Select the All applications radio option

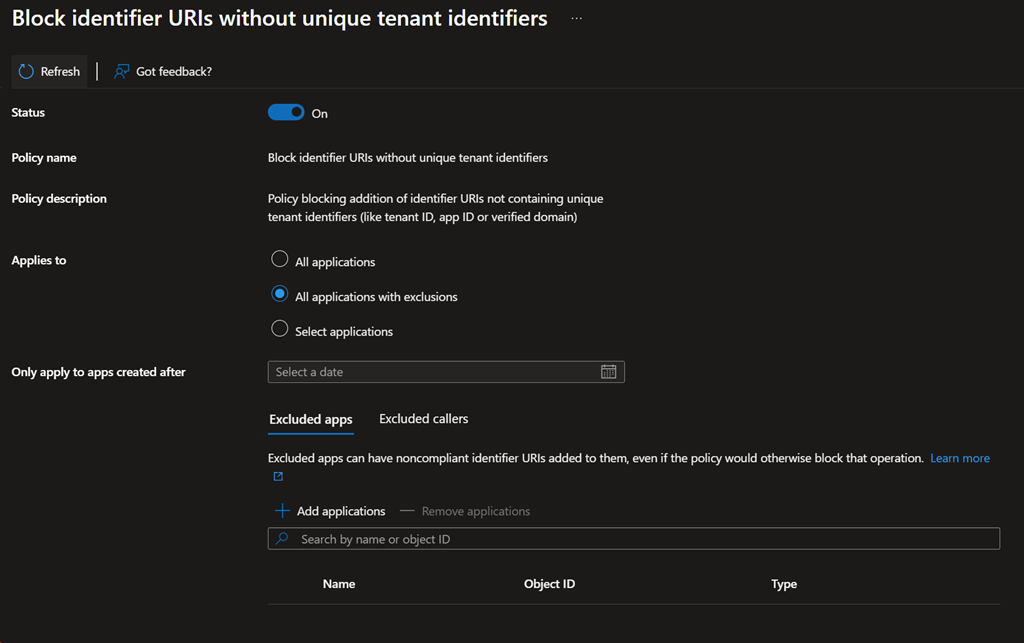280,260
